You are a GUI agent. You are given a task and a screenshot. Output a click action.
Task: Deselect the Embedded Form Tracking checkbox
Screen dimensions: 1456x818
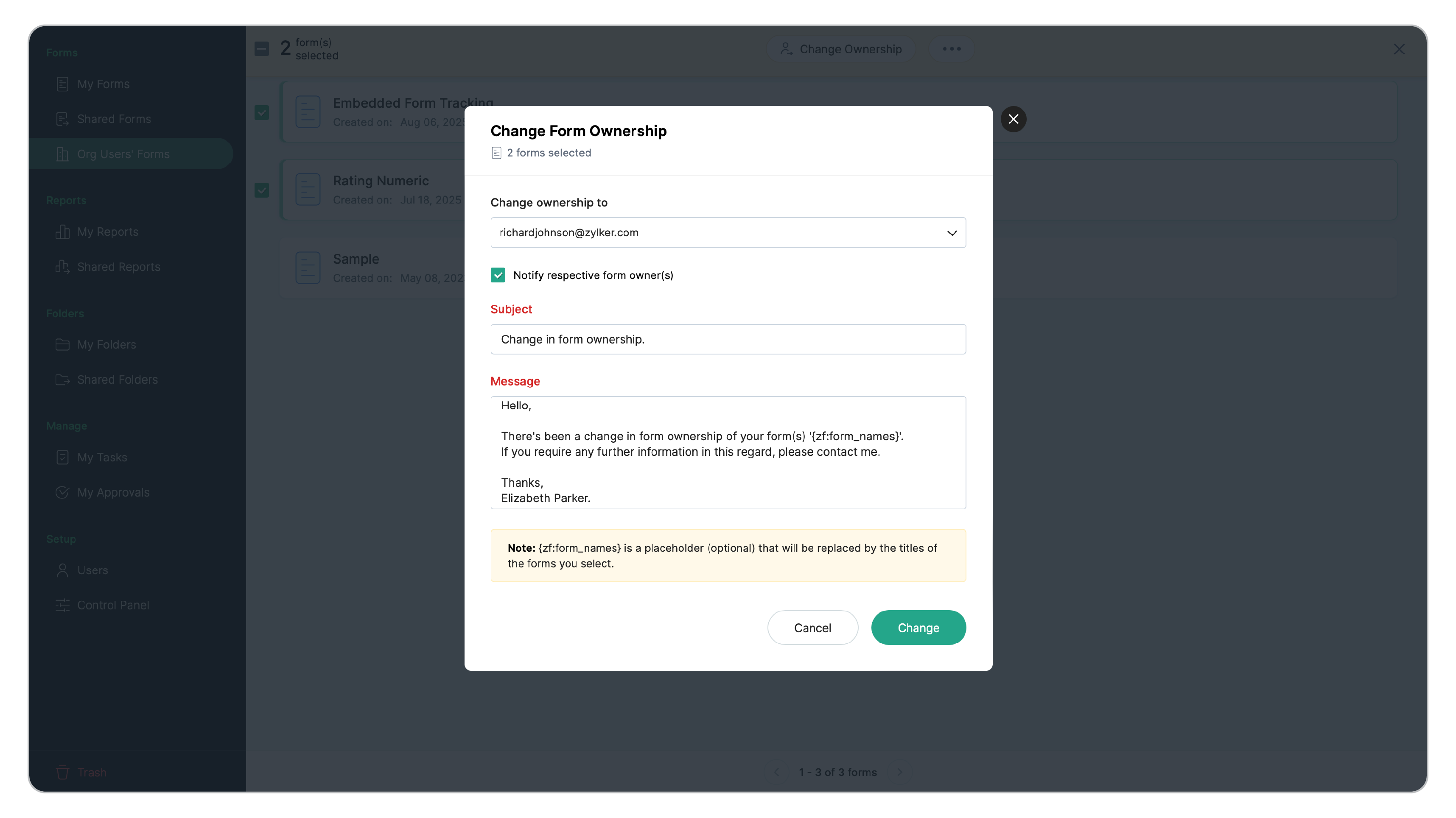click(262, 112)
